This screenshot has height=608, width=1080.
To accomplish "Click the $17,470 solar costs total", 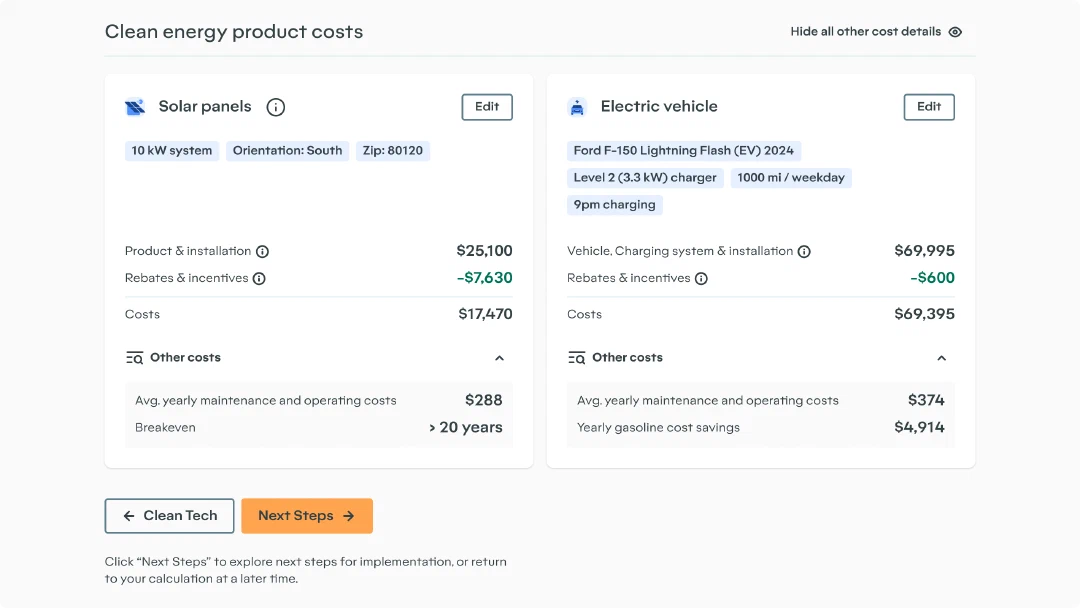I will (486, 314).
